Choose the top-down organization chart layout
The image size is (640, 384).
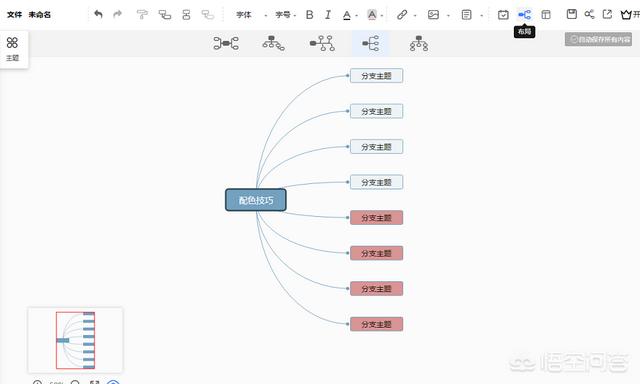(x=419, y=43)
